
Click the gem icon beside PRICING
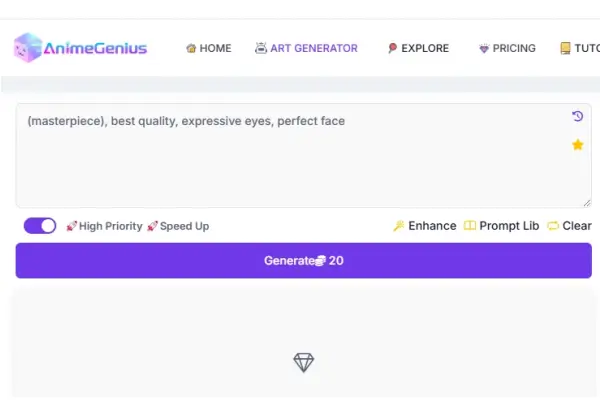tap(484, 49)
